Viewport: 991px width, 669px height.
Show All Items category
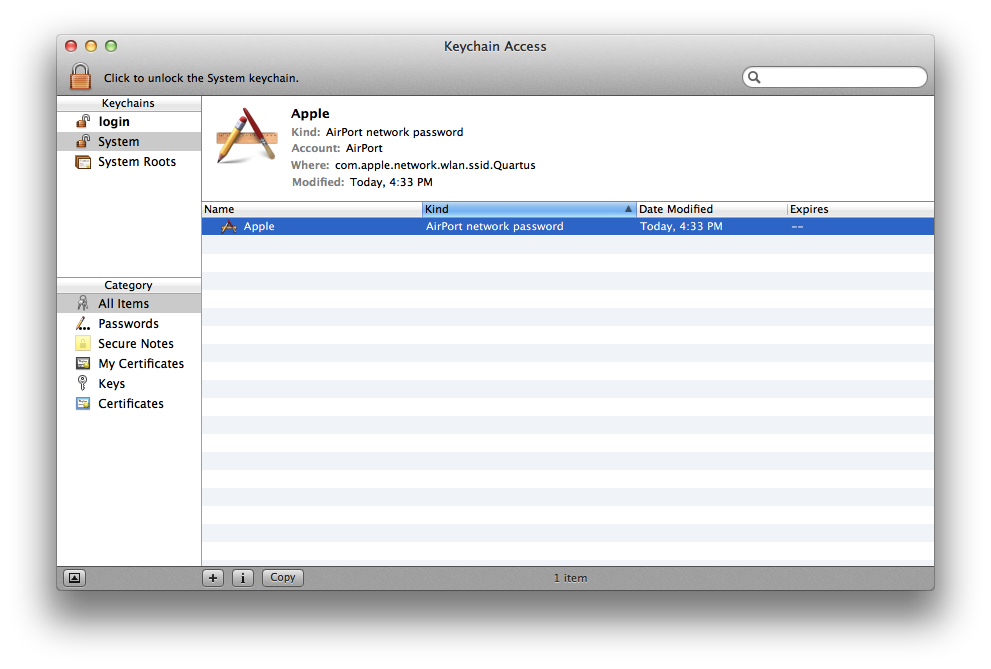click(x=129, y=303)
